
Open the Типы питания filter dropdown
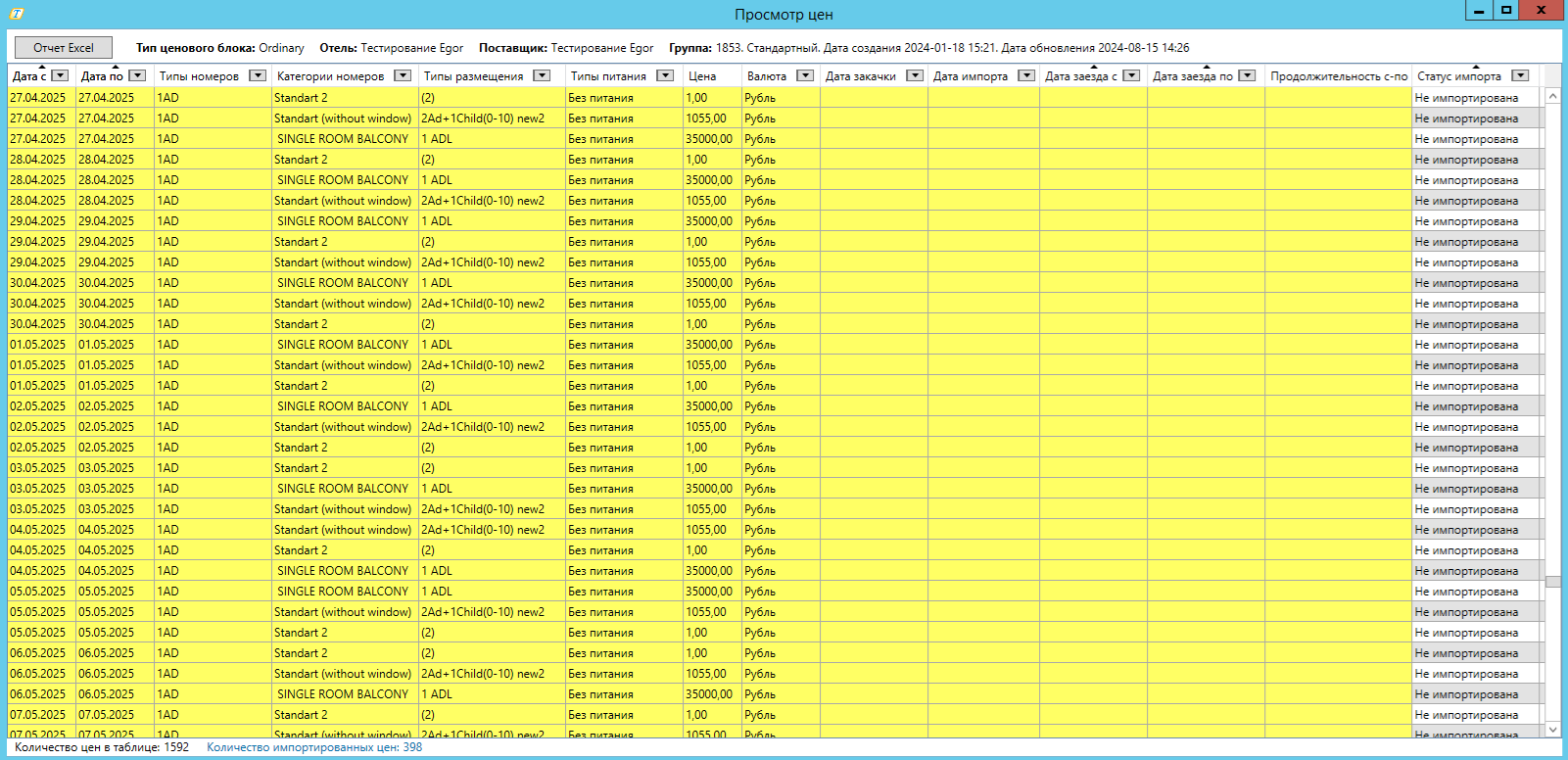pyautogui.click(x=665, y=75)
